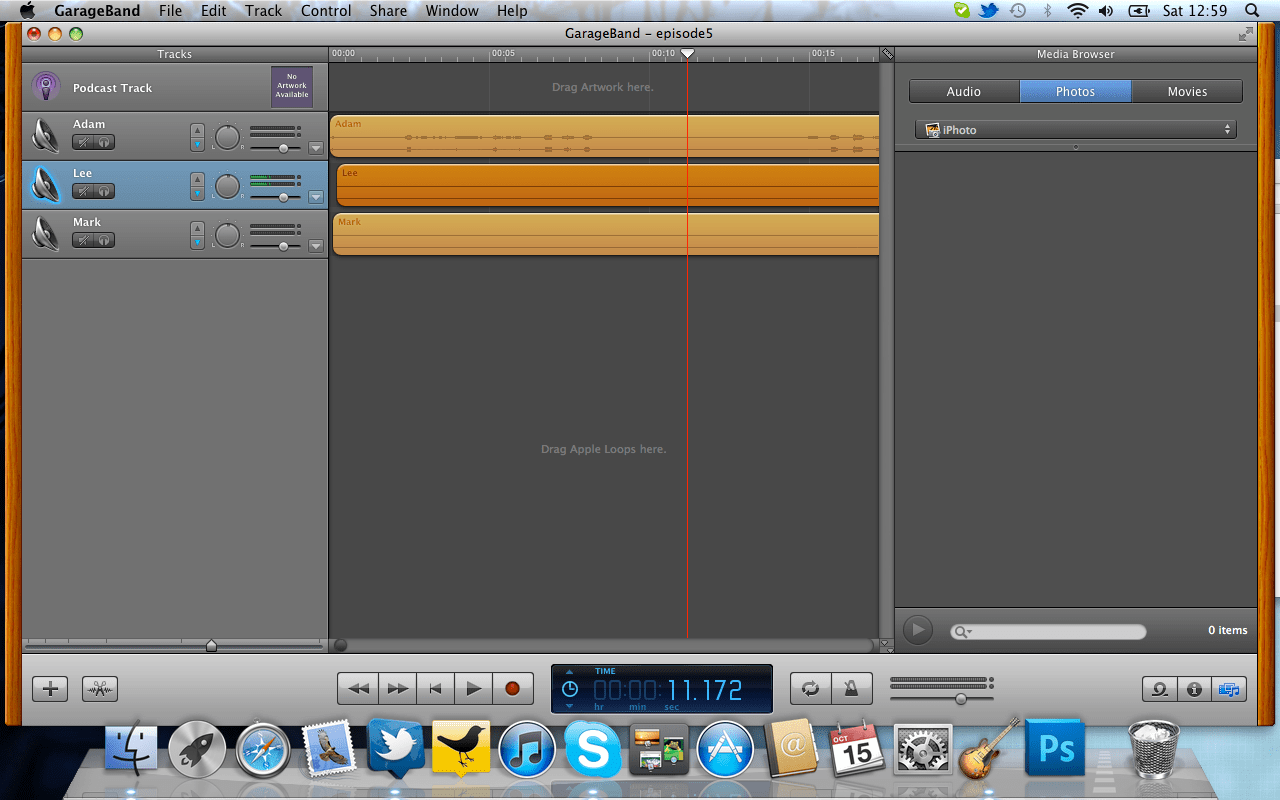Screen dimensions: 1280x800
Task: Mute the Mark track
Action: [x=83, y=240]
